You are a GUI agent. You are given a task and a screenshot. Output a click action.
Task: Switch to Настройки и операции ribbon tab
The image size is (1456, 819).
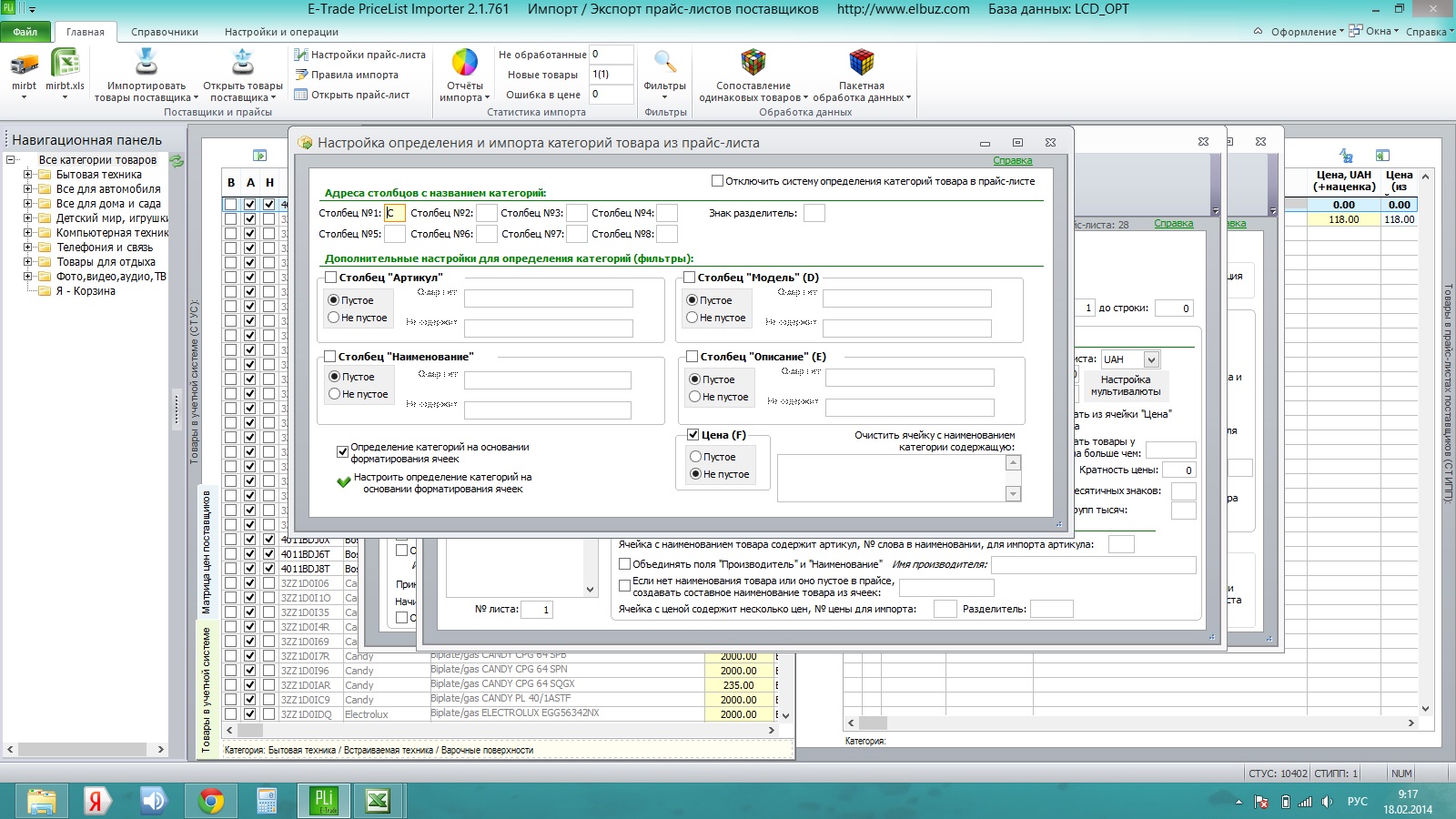click(x=282, y=32)
